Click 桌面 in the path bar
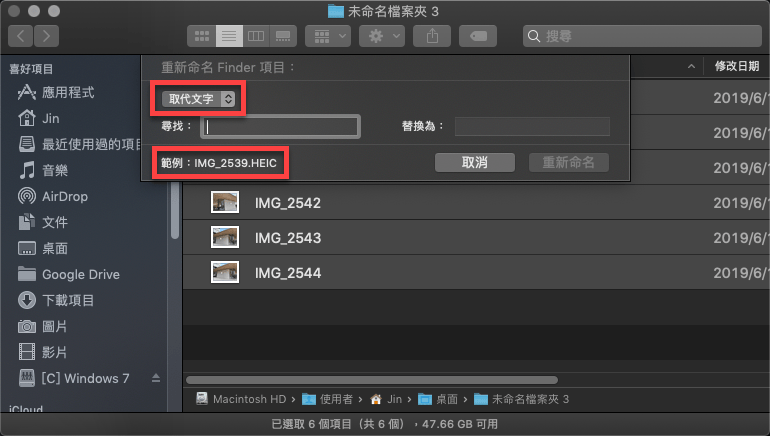770x436 pixels. pos(438,399)
